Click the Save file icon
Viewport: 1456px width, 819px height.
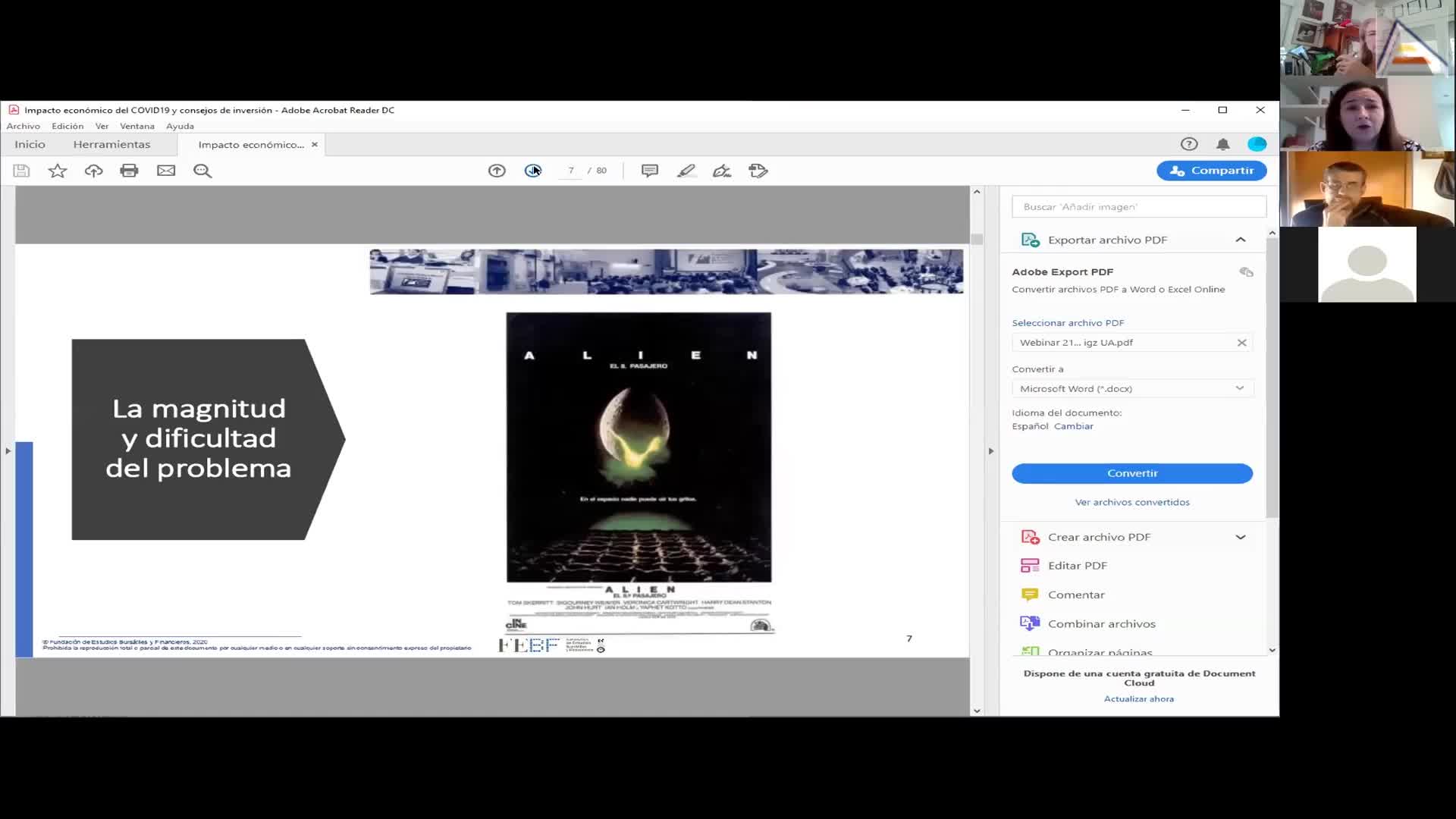pyautogui.click(x=21, y=171)
